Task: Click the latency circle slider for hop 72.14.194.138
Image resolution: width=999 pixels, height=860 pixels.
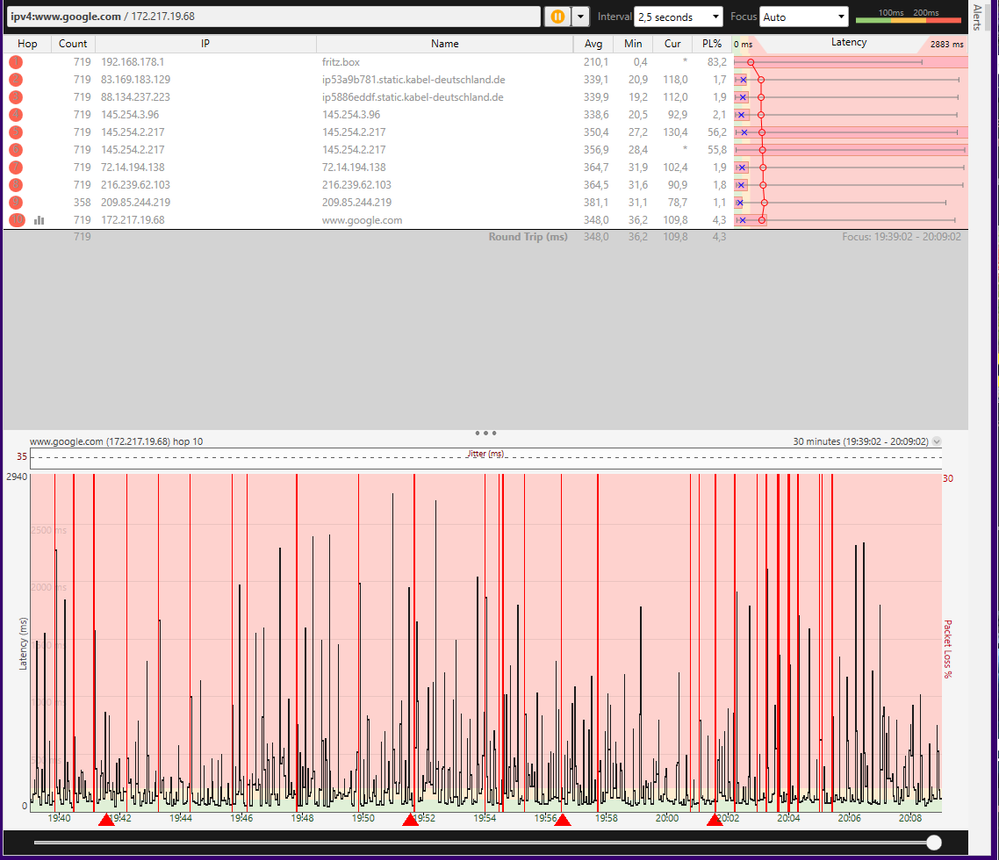Action: (x=761, y=167)
